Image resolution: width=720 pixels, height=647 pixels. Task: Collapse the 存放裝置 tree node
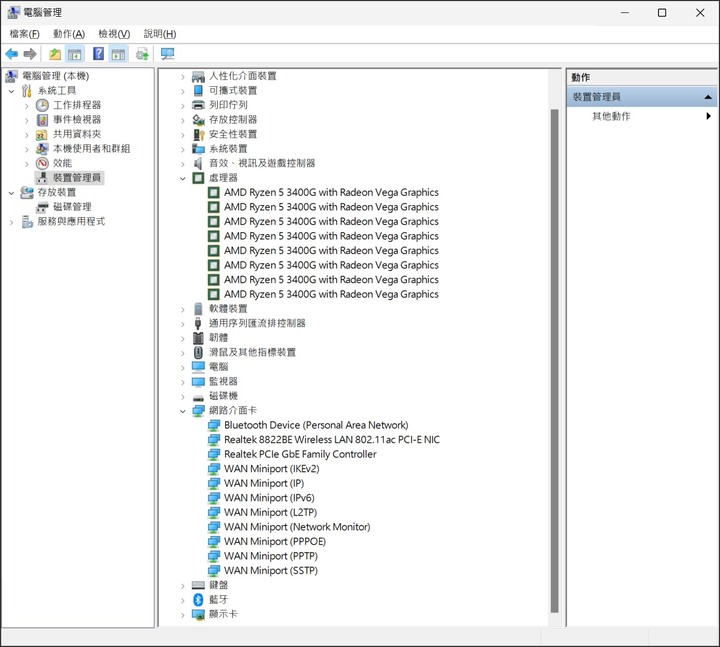point(11,193)
